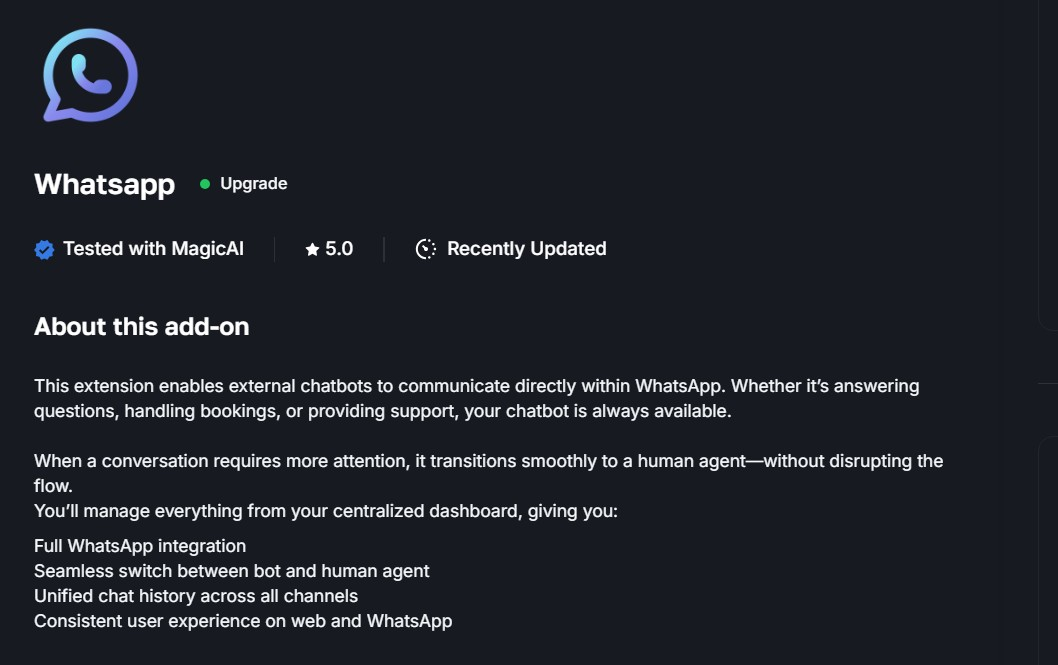Click the divider before Recently Updated
1058x665 pixels.
point(384,249)
